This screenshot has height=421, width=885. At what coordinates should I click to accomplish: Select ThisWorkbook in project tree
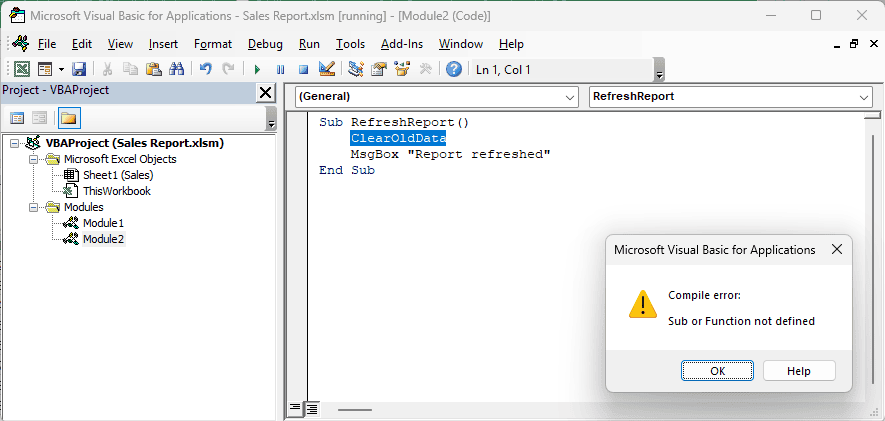[x=117, y=191]
